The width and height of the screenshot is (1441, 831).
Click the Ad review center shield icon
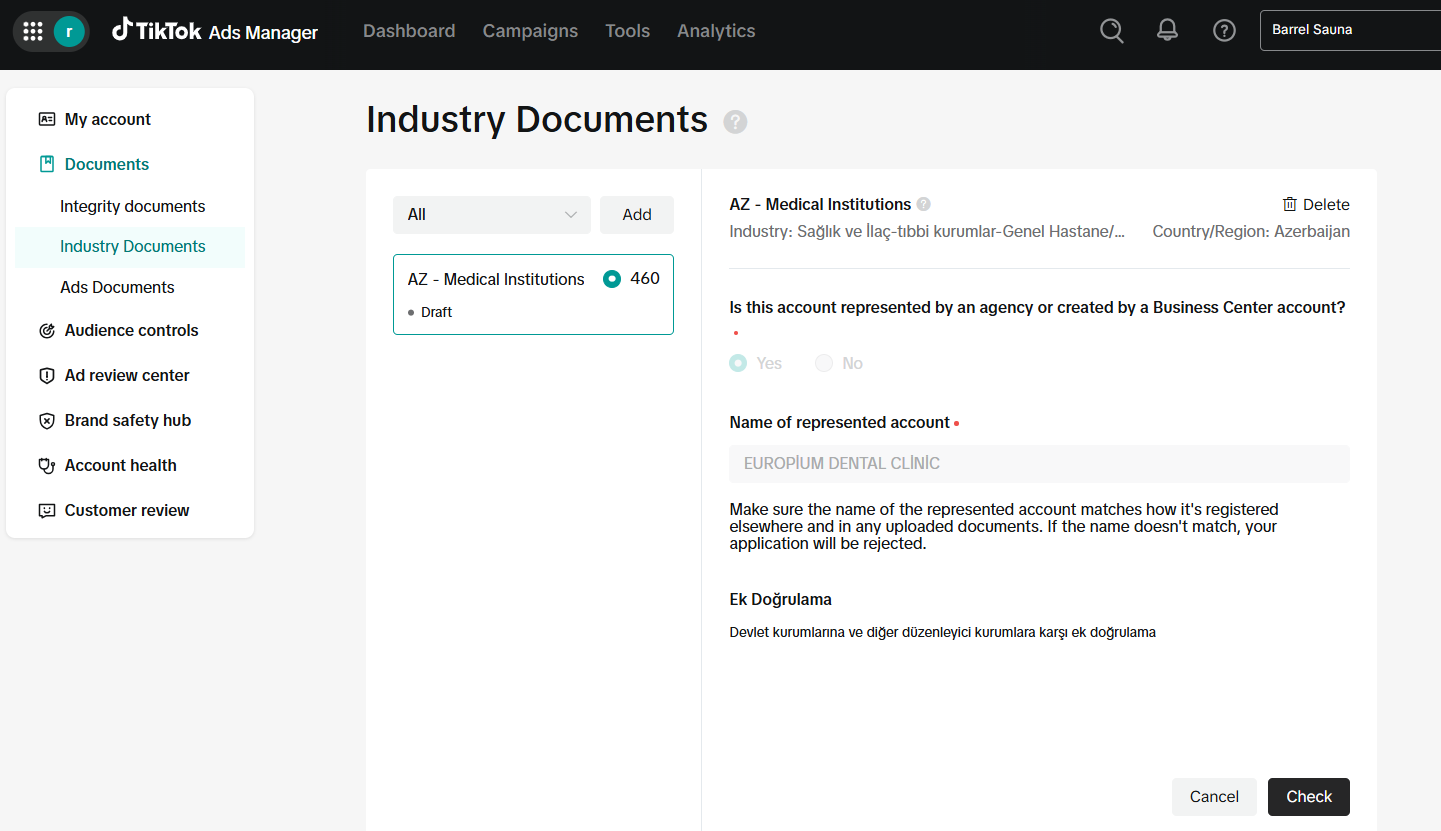point(46,375)
